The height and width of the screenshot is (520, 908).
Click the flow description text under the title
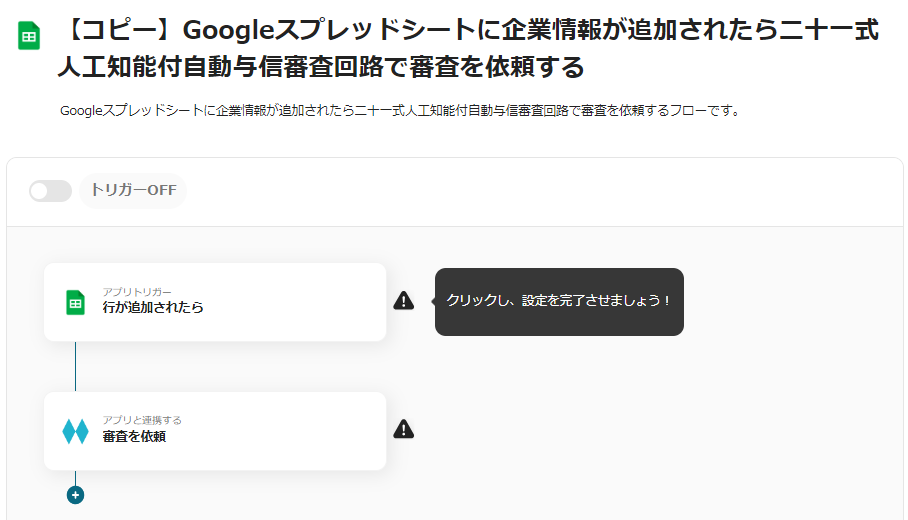point(400,111)
